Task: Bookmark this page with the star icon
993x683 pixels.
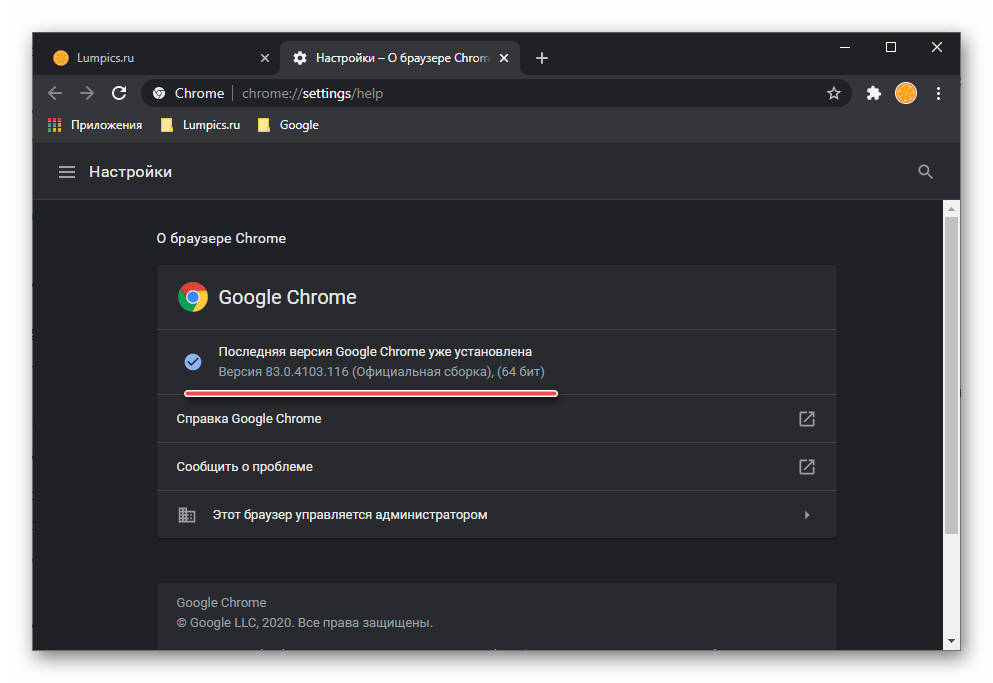Action: 833,93
